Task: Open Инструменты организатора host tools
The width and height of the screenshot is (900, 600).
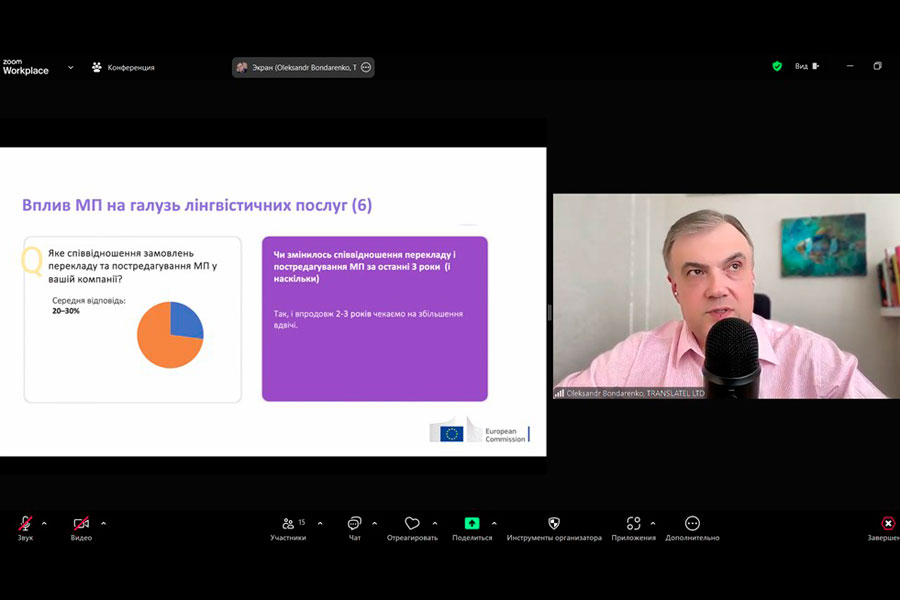Action: pos(554,528)
